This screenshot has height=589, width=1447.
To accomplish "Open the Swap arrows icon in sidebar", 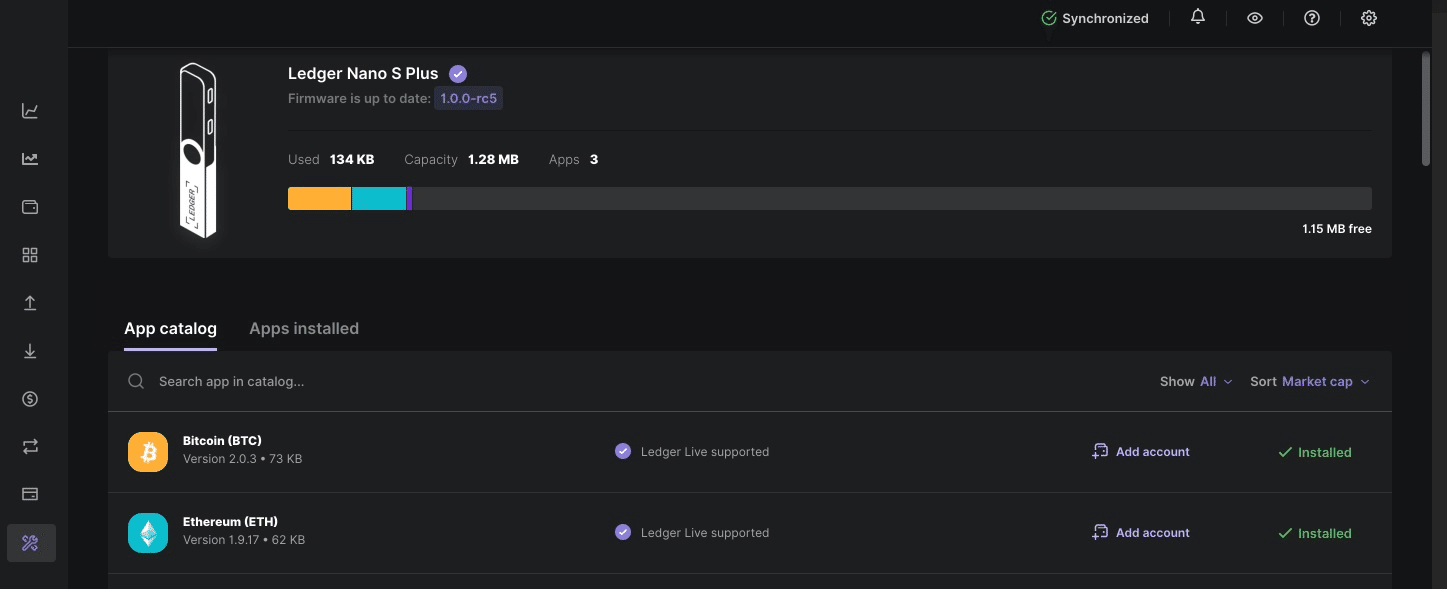I will coord(30,447).
